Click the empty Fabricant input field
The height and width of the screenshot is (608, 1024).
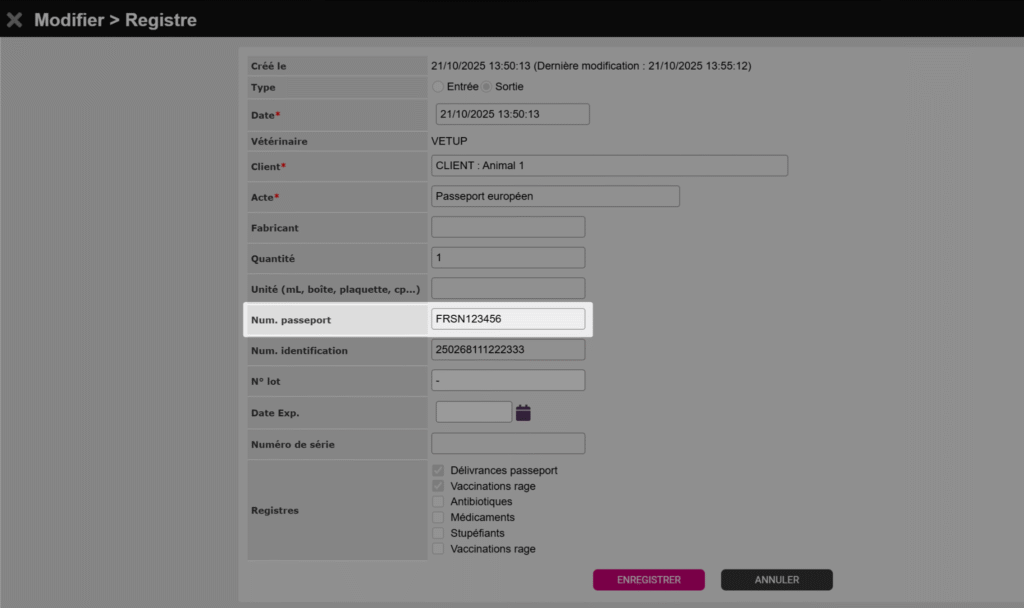coord(508,227)
